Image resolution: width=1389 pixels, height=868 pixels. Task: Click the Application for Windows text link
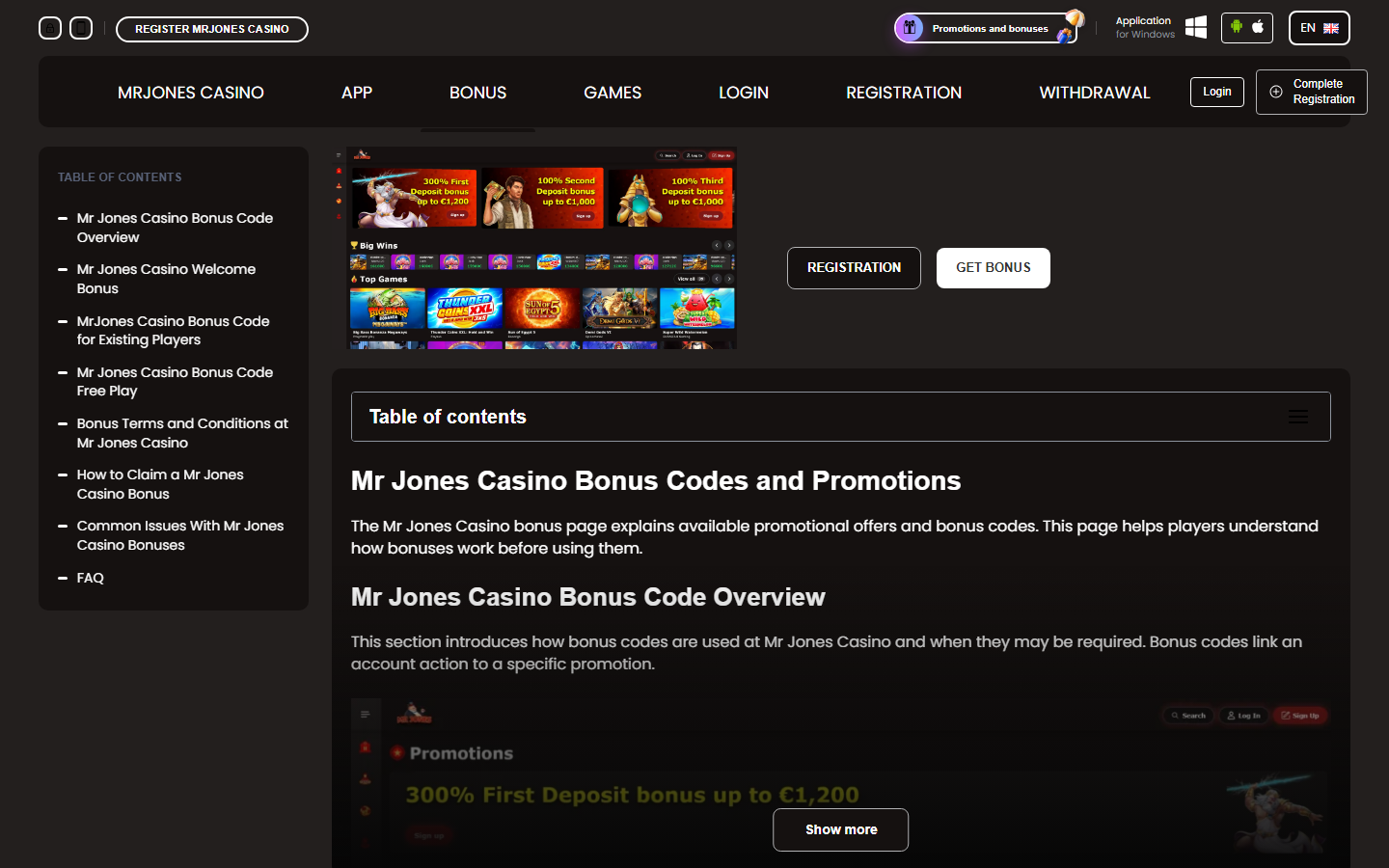click(x=1145, y=27)
